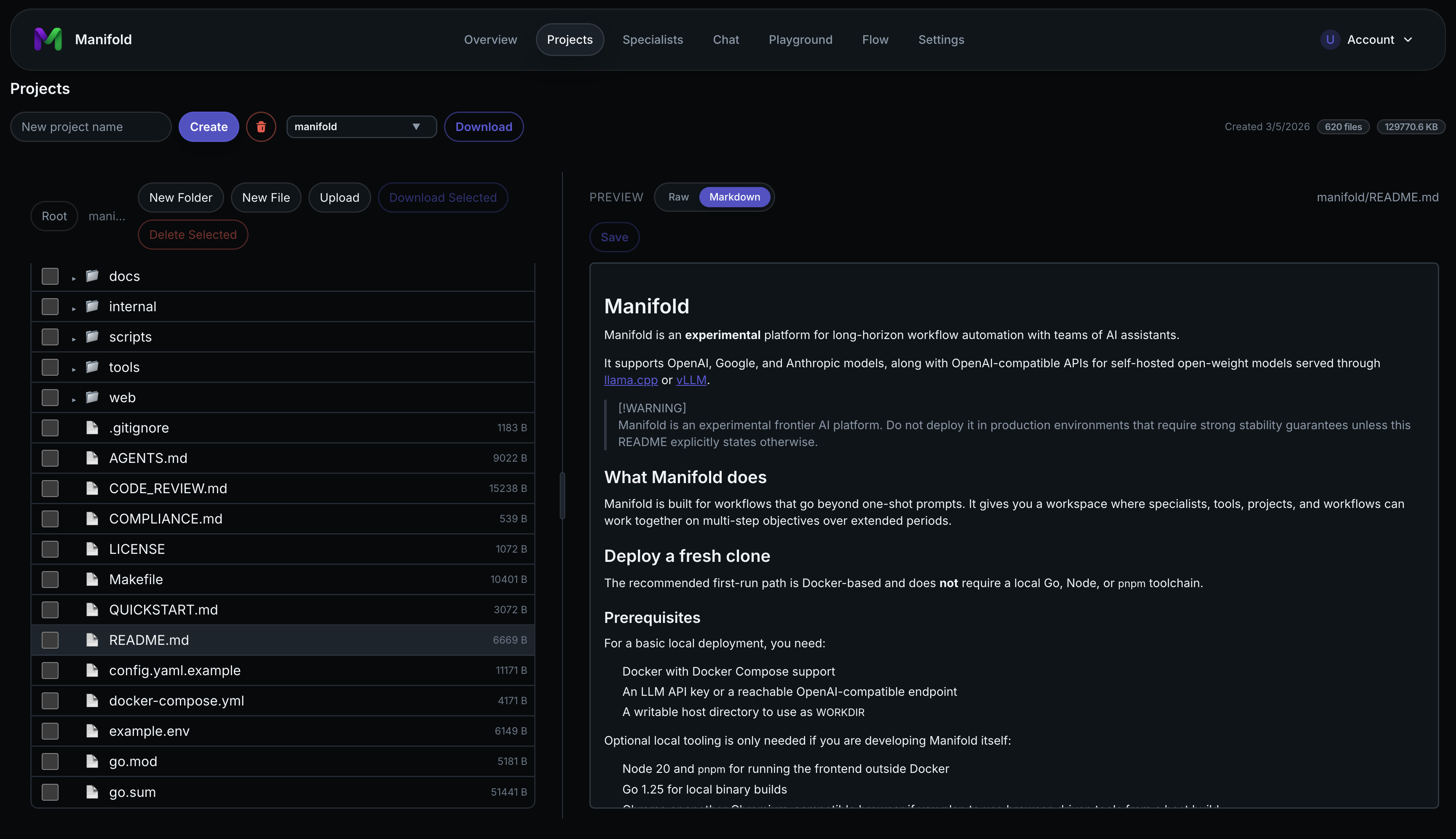Image resolution: width=1456 pixels, height=839 pixels.
Task: Open the Playground tab
Action: [800, 40]
